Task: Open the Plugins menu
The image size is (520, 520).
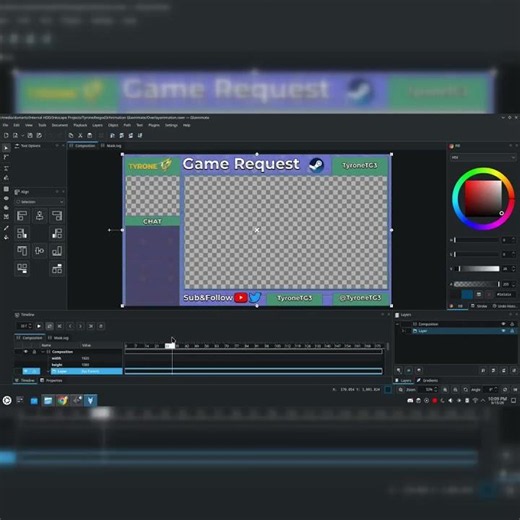Action: click(154, 125)
